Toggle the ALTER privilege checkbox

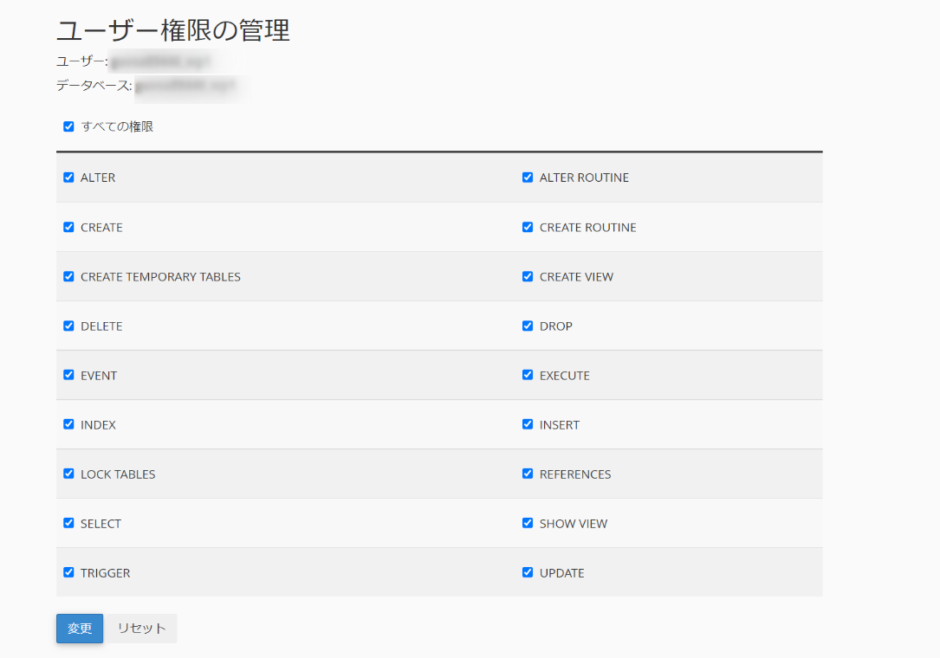[x=69, y=178]
